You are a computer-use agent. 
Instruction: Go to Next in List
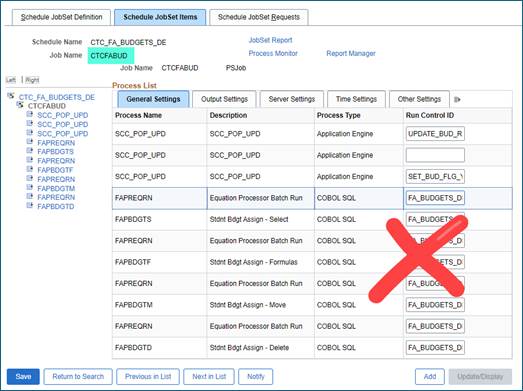[x=209, y=377]
